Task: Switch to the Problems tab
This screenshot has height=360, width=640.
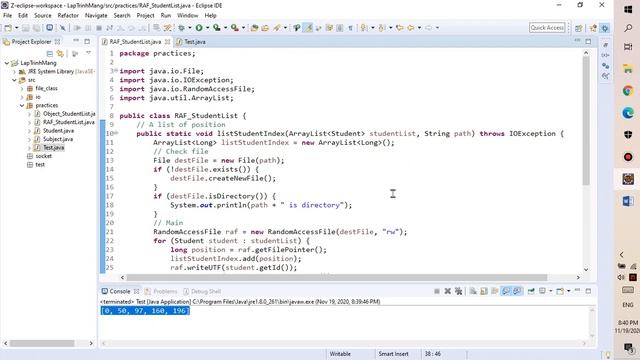Action: [165, 291]
